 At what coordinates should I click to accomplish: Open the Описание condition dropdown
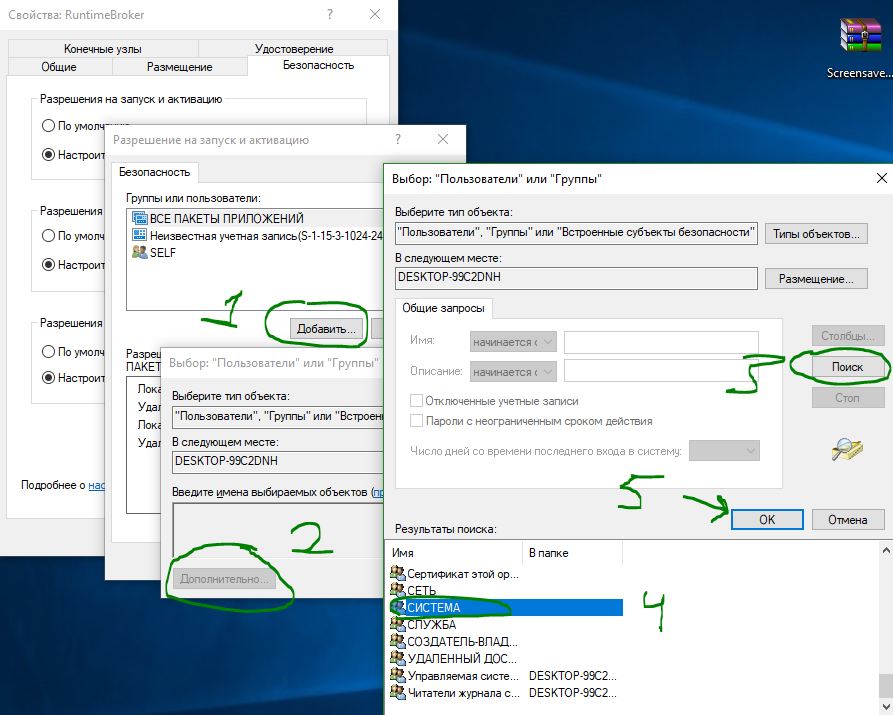pos(513,372)
